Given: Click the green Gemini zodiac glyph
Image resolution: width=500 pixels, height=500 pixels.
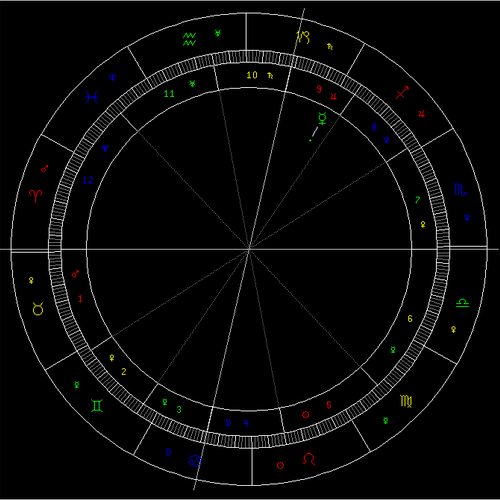Looking at the screenshot, I should [x=97, y=405].
